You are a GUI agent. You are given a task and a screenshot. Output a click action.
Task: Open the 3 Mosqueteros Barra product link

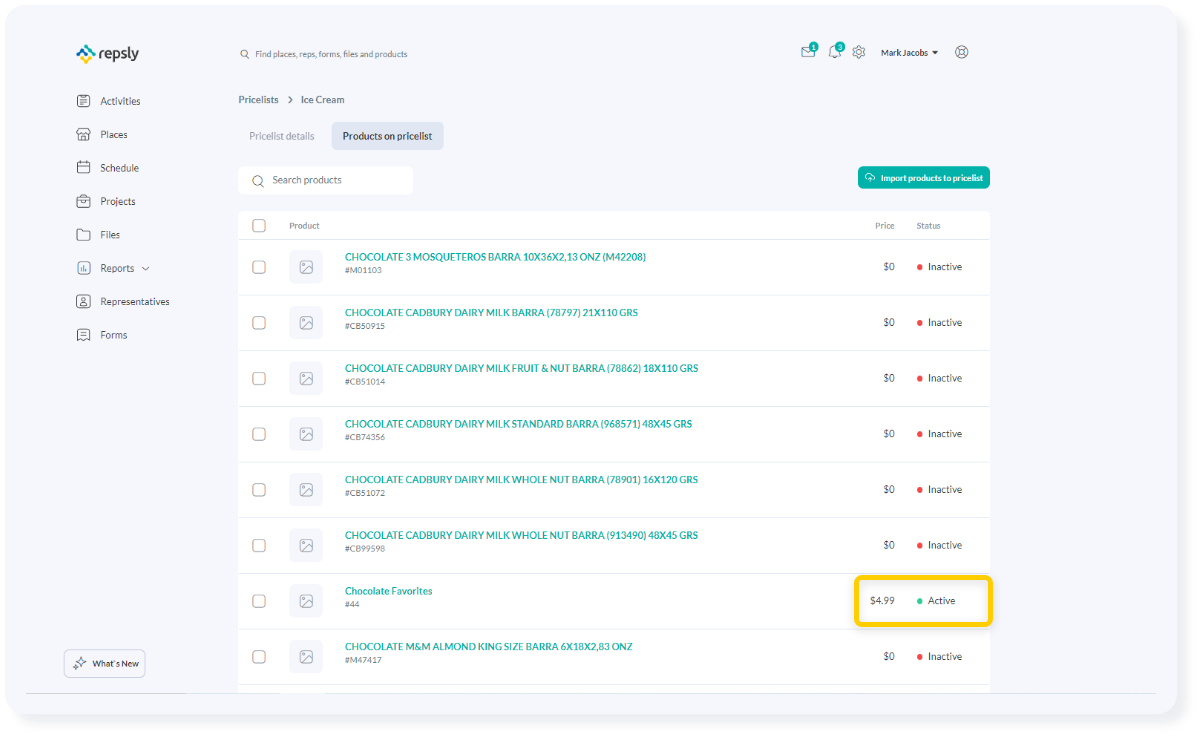tap(495, 257)
